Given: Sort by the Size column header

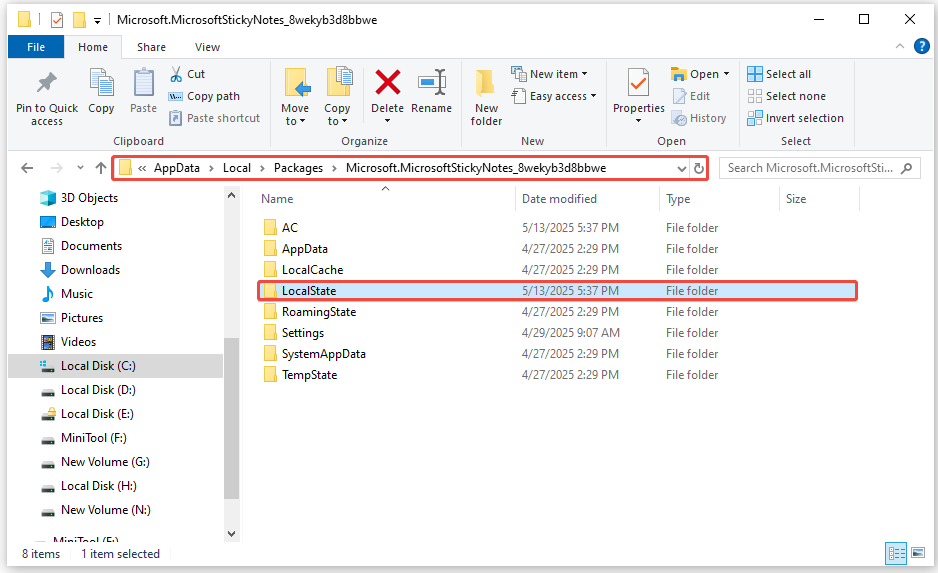Looking at the screenshot, I should [x=796, y=199].
